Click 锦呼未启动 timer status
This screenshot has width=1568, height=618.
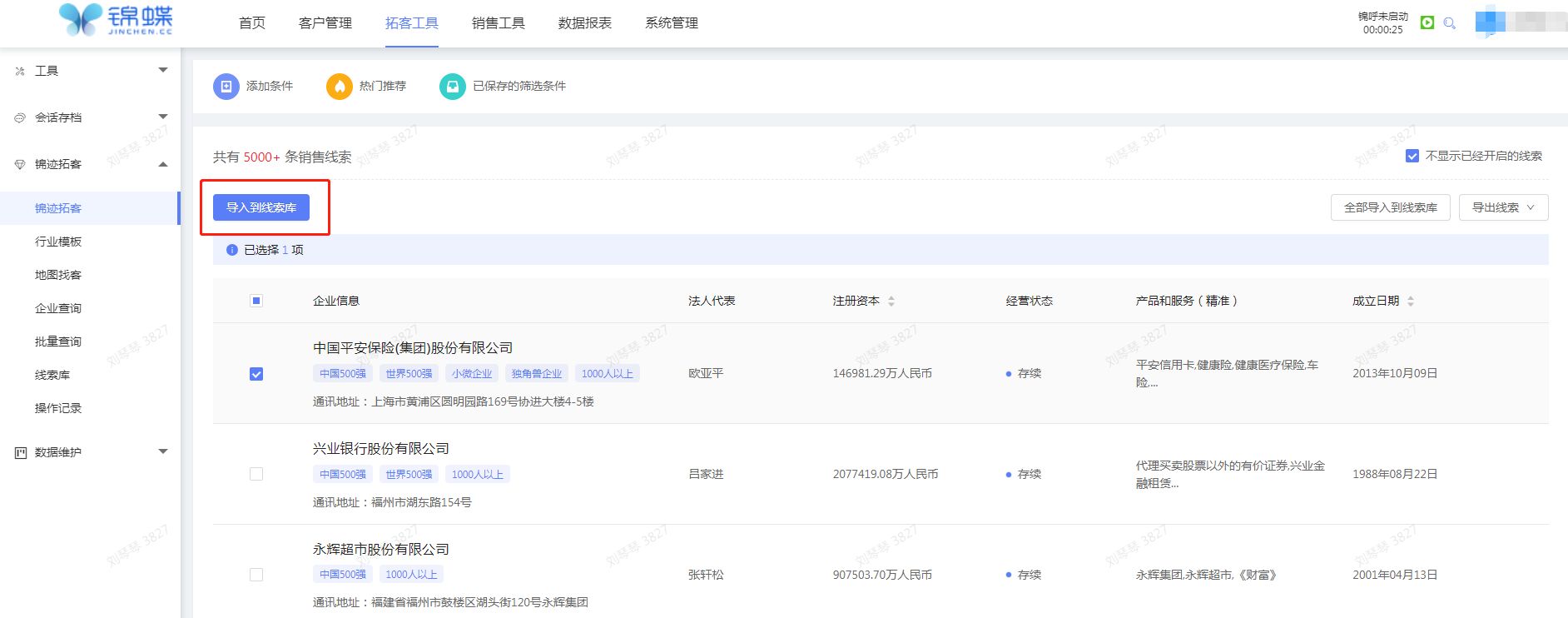click(1383, 22)
